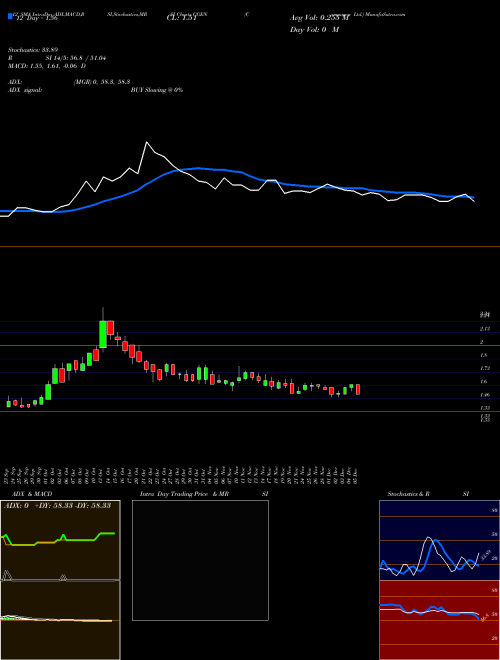Click the 'ADX signal:' label
This screenshot has height=660, width=500.
[x=24, y=90]
